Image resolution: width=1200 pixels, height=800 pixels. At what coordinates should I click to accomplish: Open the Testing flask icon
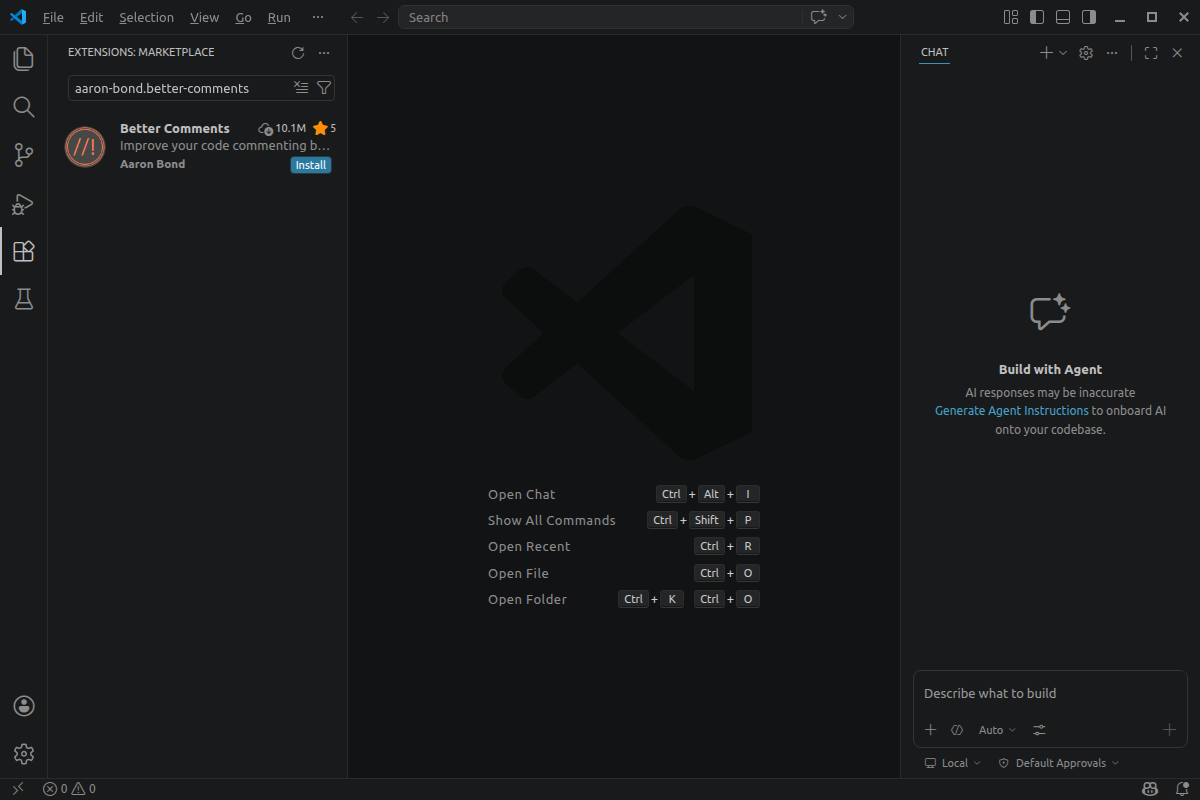23,299
